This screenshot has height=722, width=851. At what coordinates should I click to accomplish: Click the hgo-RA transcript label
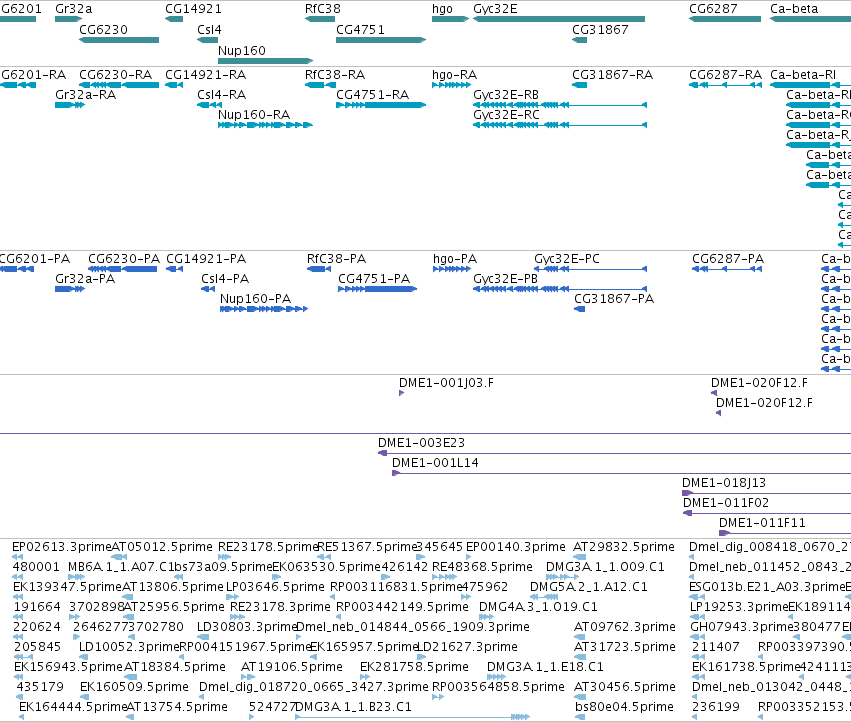click(x=454, y=75)
